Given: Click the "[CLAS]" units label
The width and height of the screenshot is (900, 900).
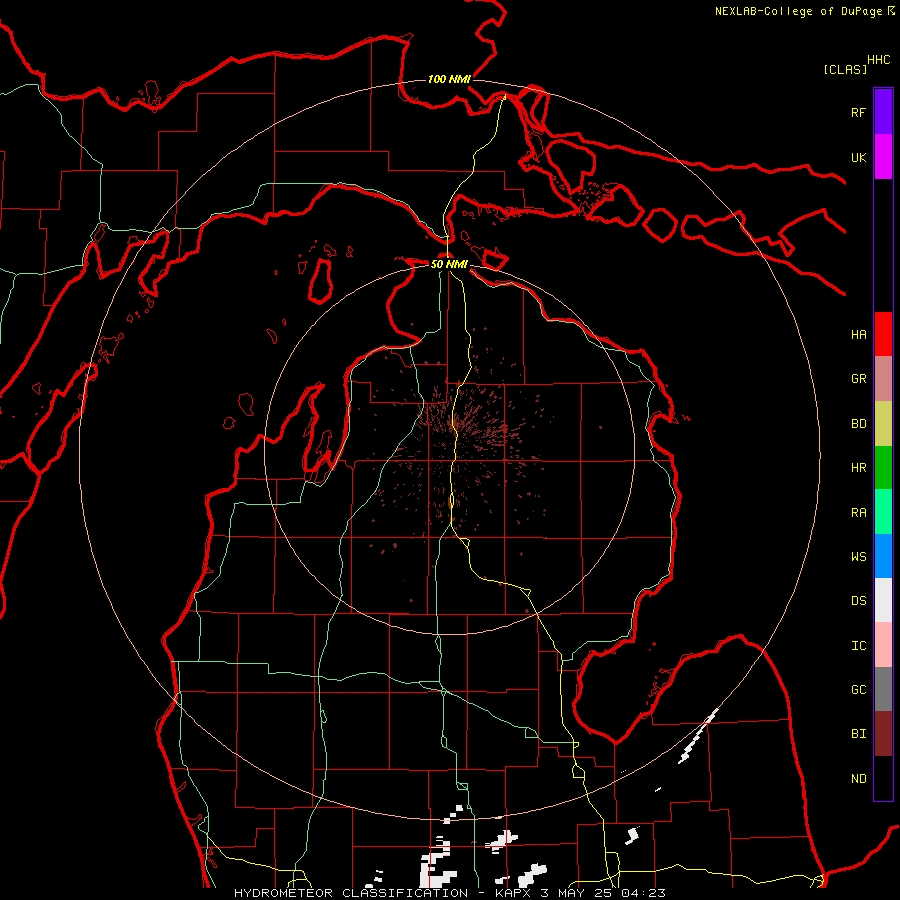Looking at the screenshot, I should (845, 69).
